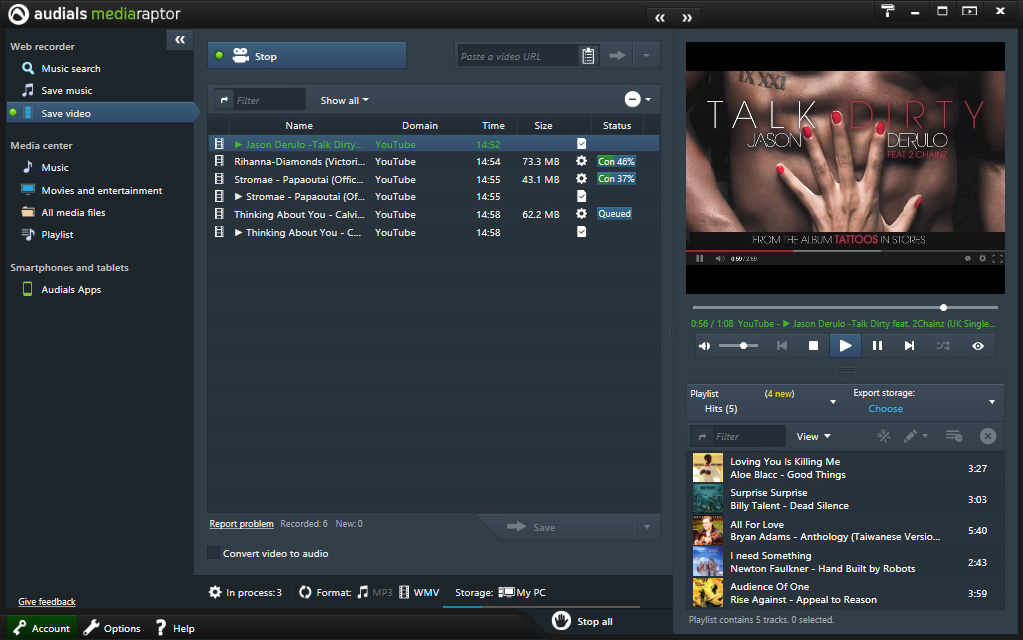Click the paste URL clipboard icon
Viewport: 1023px width, 640px height.
tap(588, 56)
